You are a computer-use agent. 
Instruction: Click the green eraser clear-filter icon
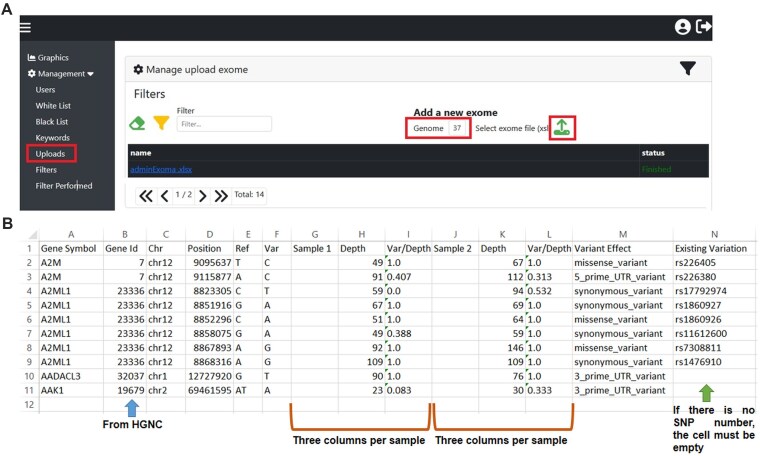coord(137,124)
